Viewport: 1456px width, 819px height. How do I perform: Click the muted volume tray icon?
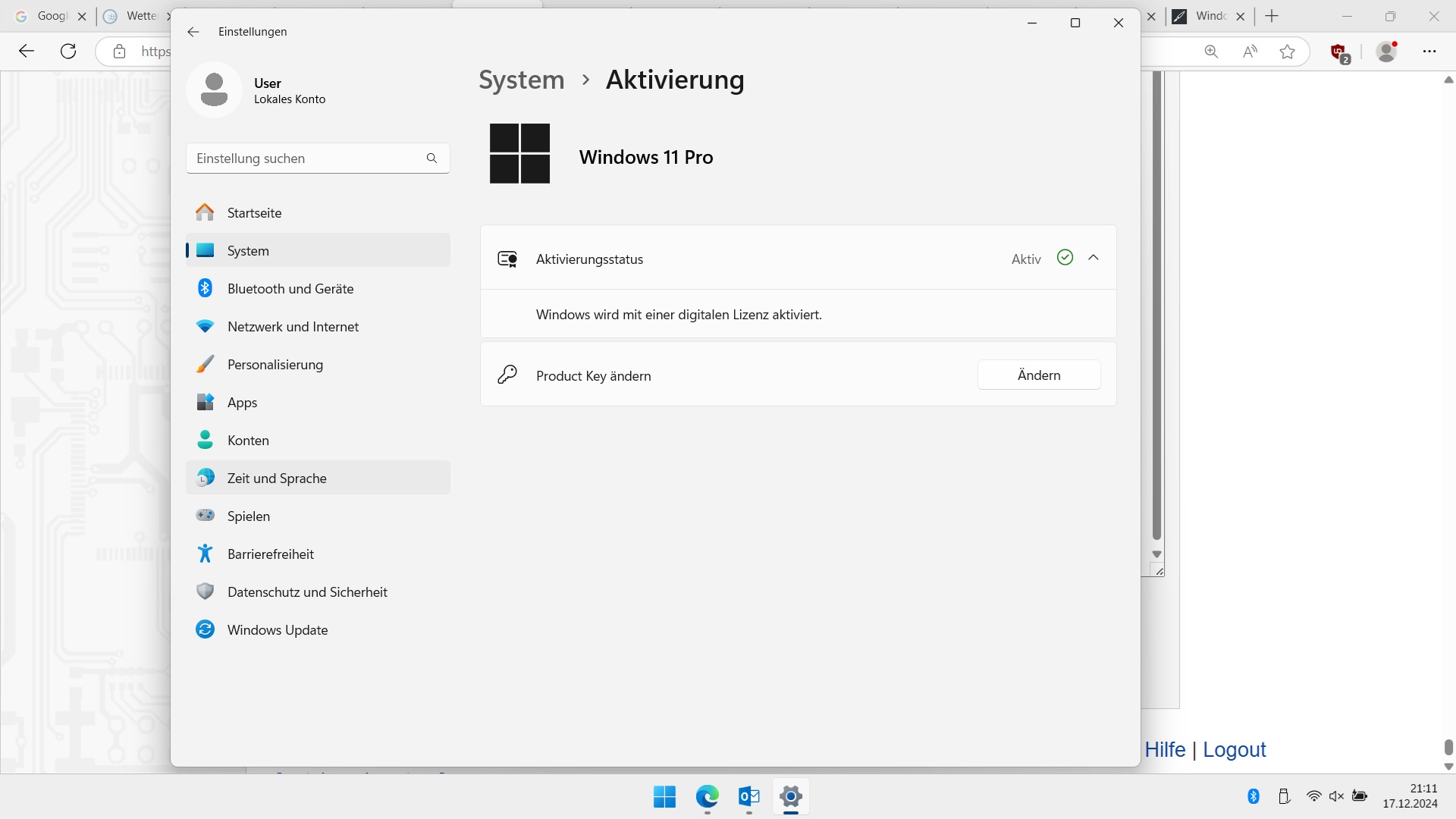pyautogui.click(x=1336, y=796)
